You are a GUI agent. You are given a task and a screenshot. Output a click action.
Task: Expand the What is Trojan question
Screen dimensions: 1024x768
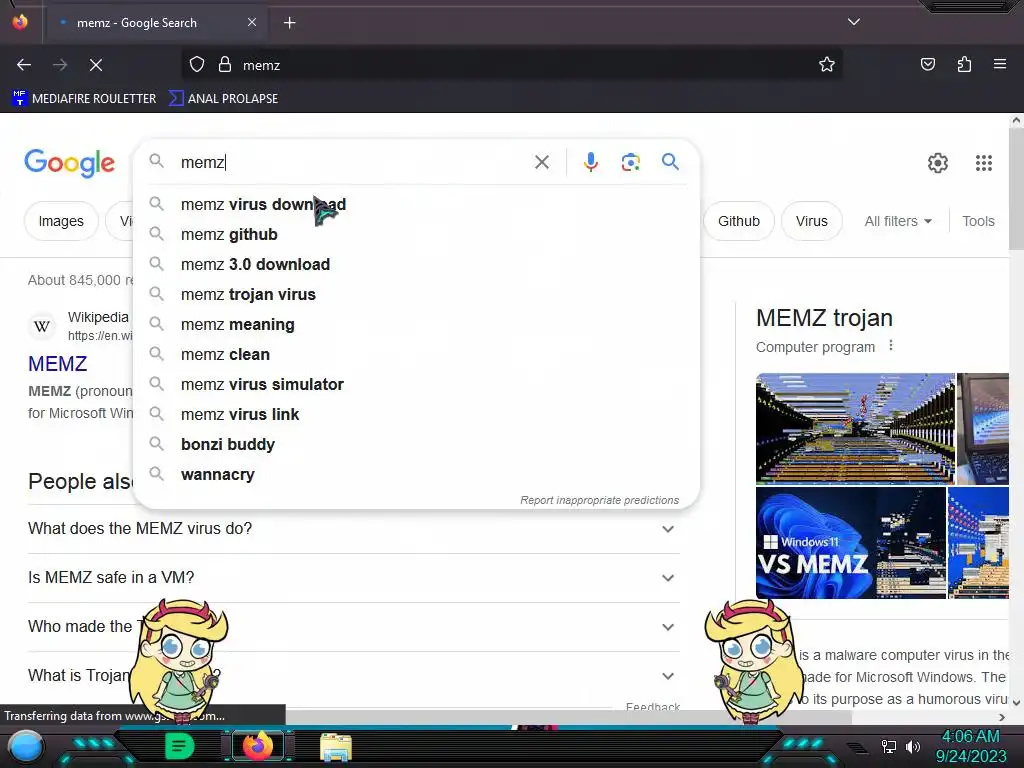tap(353, 676)
